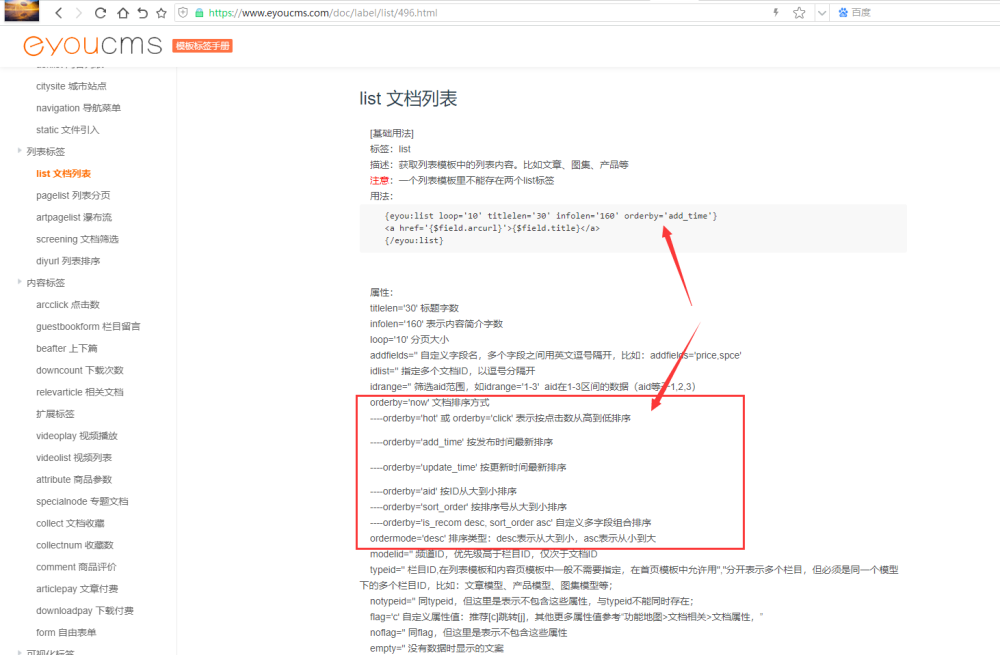Image resolution: width=1000 pixels, height=655 pixels.
Task: Go forward with the browser forward arrow
Action: point(79,13)
